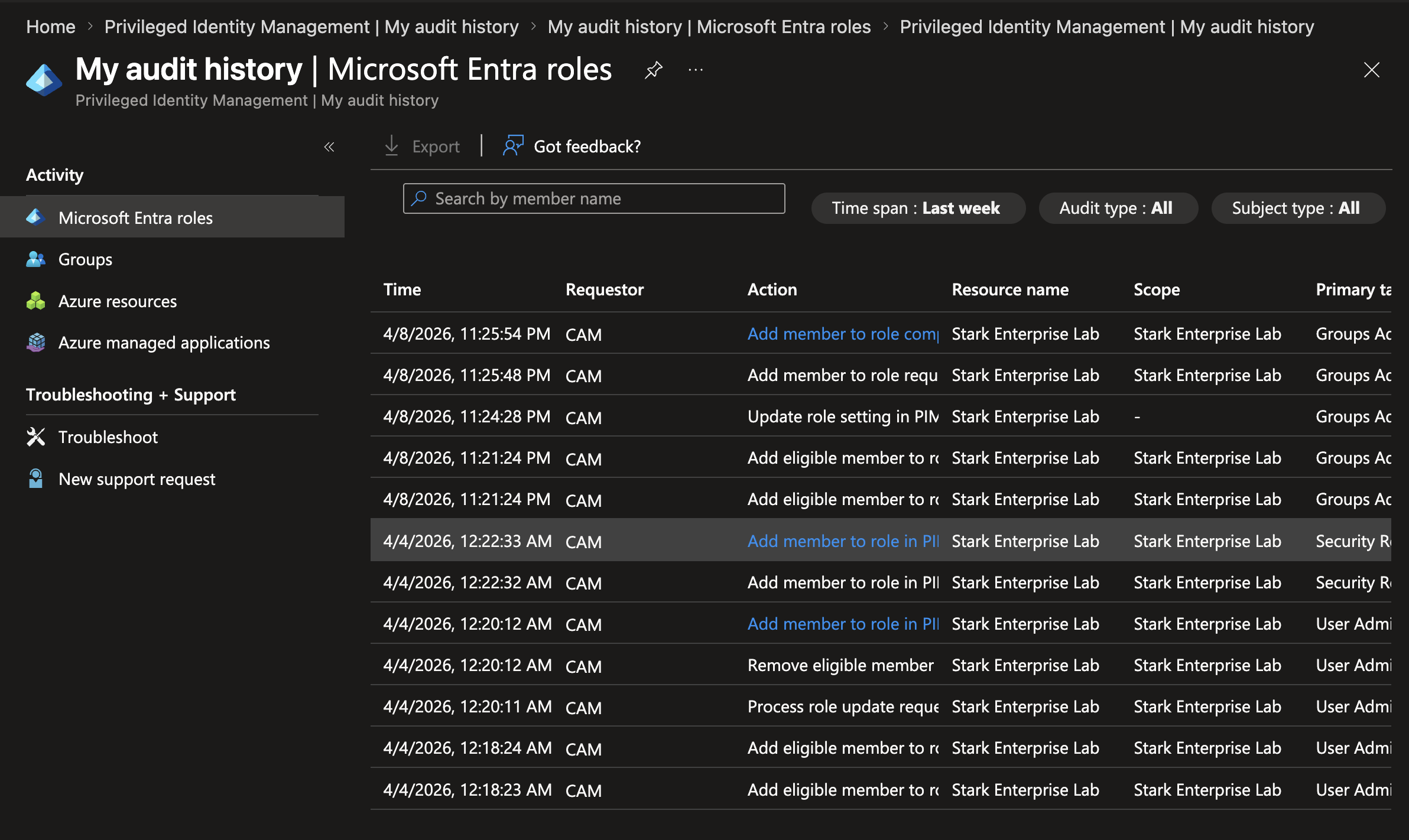Click Security R primary target in 12:22:33 AM row
The image size is (1409, 840).
(x=1353, y=541)
